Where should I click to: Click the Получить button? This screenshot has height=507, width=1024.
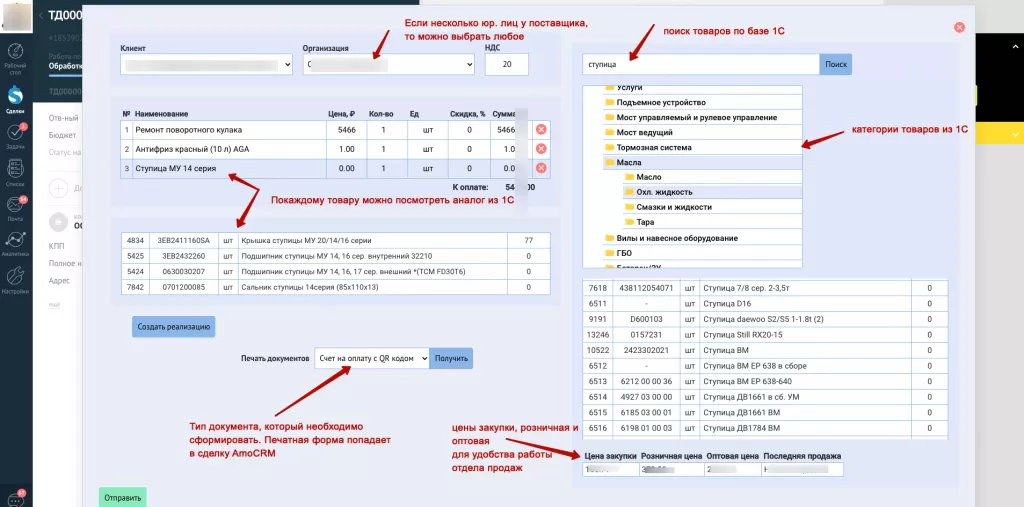coord(451,358)
